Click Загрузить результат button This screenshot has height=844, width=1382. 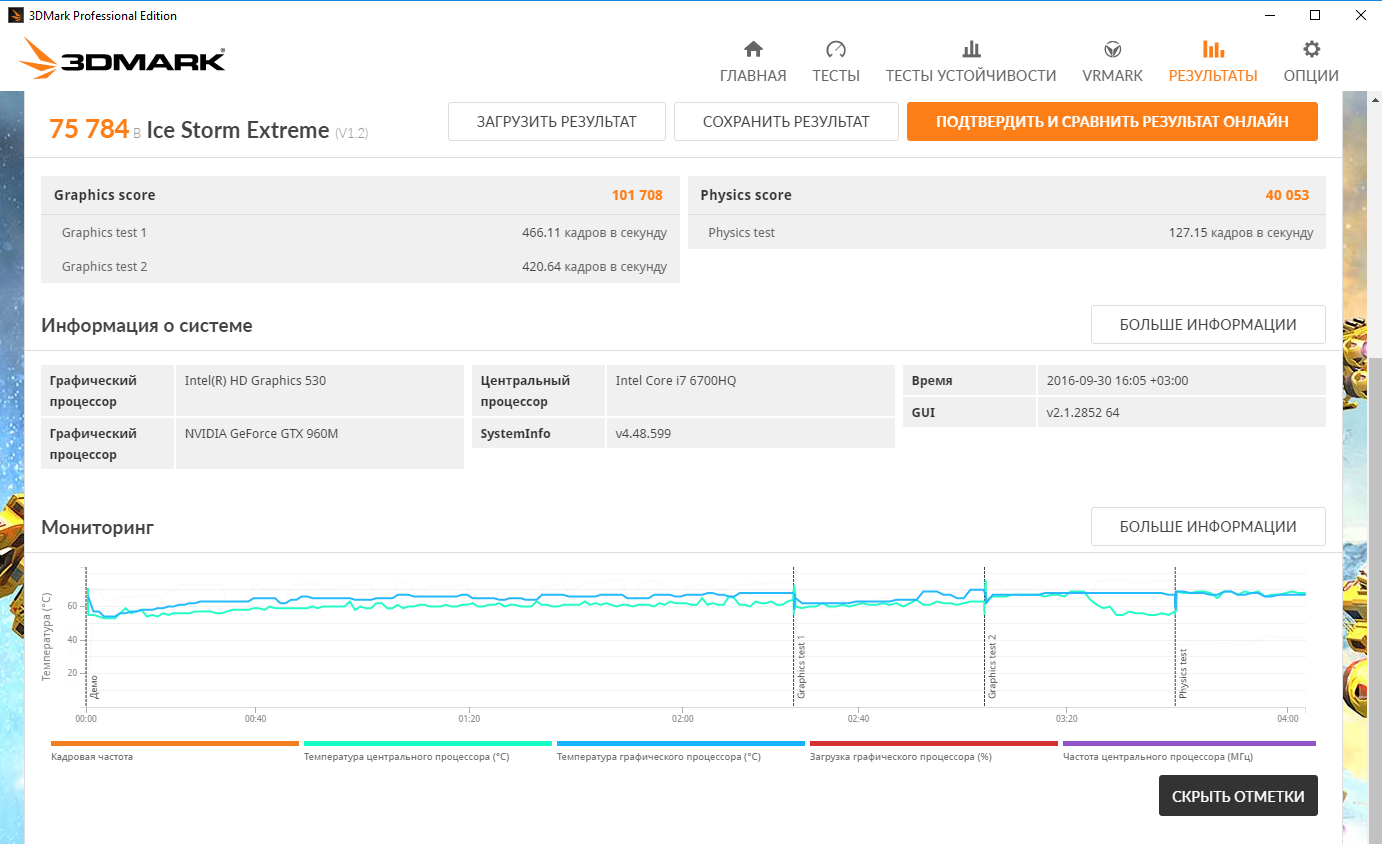556,122
